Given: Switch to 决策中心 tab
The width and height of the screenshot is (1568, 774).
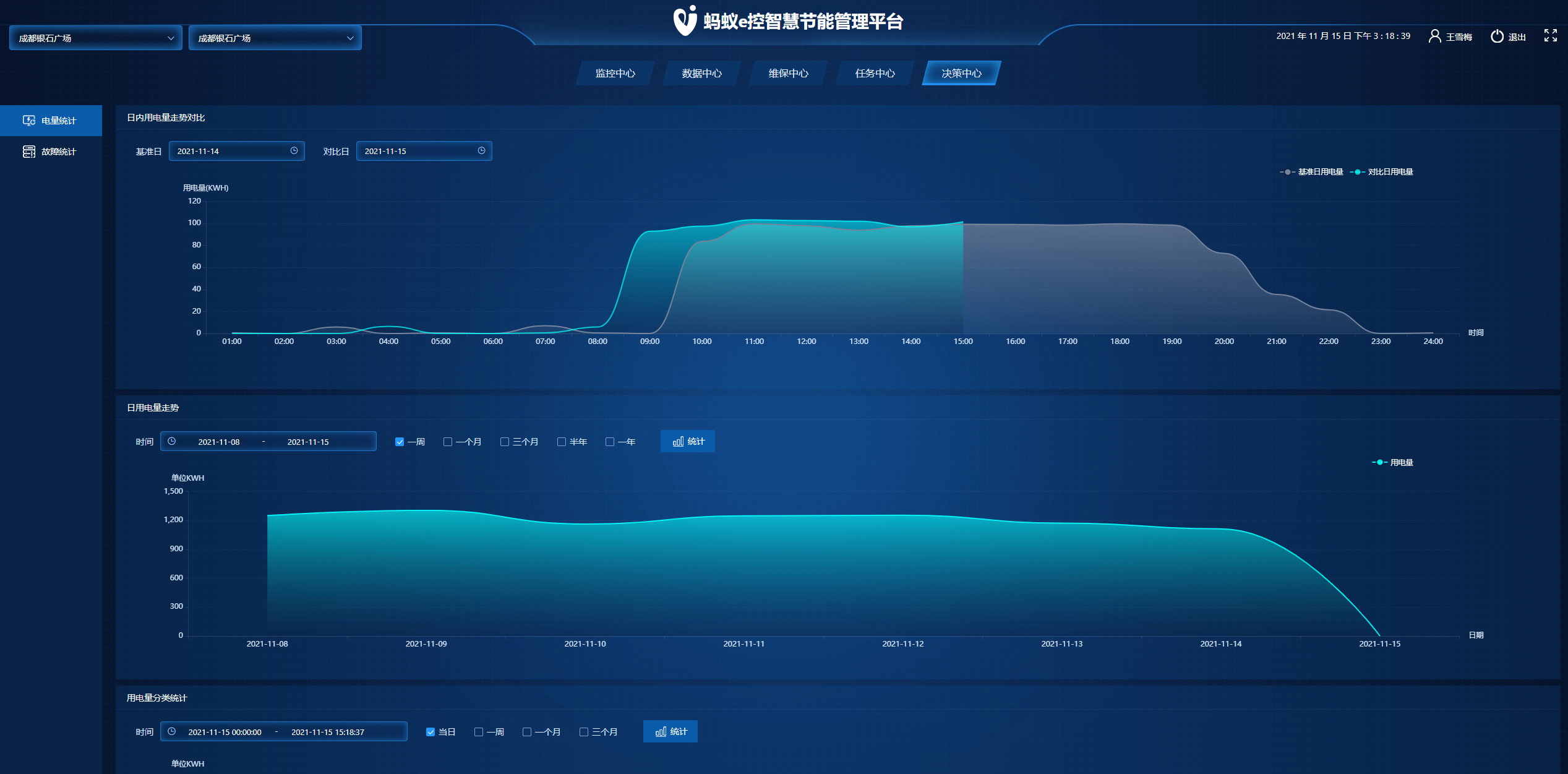Looking at the screenshot, I should tap(962, 73).
